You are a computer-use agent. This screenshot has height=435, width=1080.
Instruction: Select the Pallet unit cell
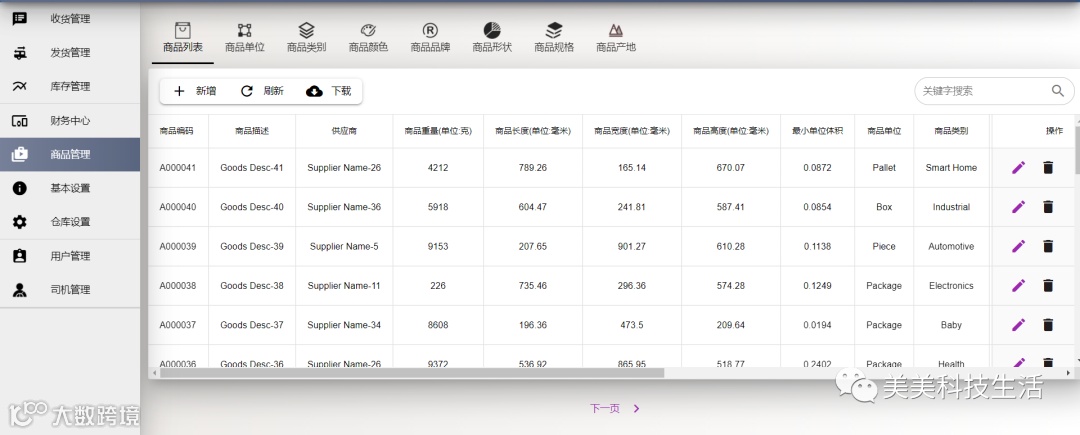[884, 167]
